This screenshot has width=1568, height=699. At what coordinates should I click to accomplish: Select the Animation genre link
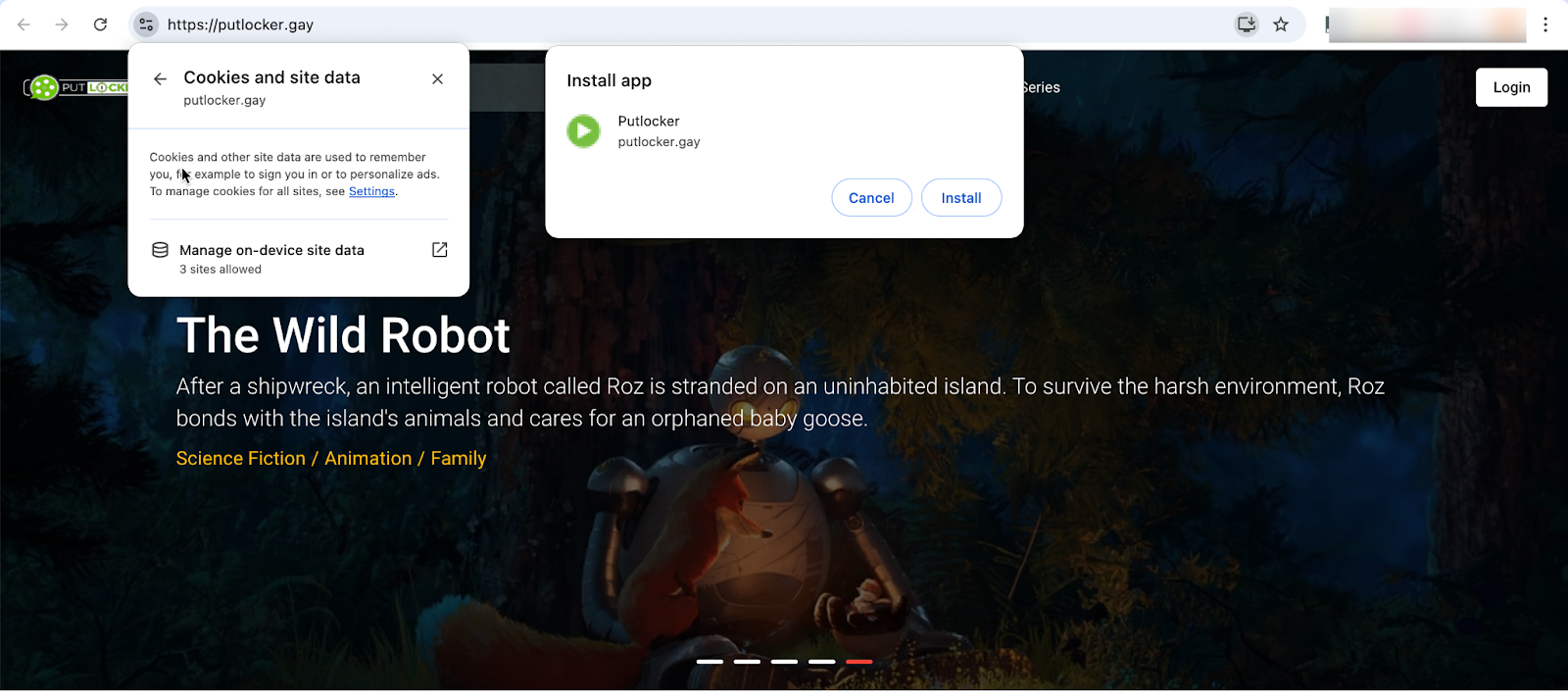368,458
